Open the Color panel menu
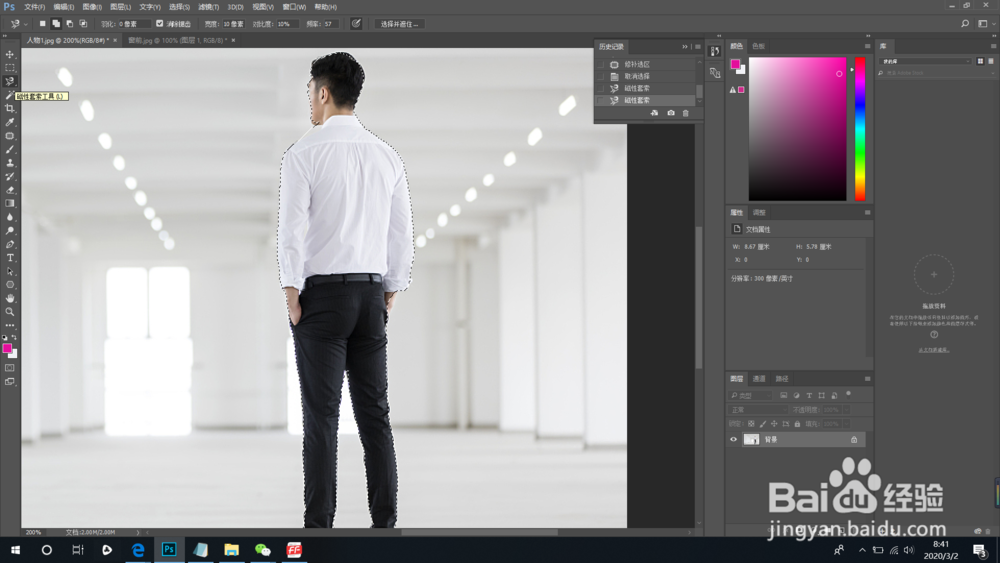Screen dimensions: 1000x563 [867, 46]
